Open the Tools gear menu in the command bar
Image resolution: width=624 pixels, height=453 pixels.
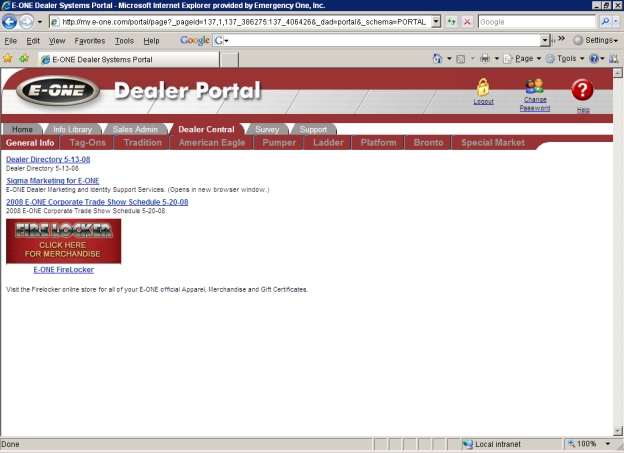coord(565,59)
